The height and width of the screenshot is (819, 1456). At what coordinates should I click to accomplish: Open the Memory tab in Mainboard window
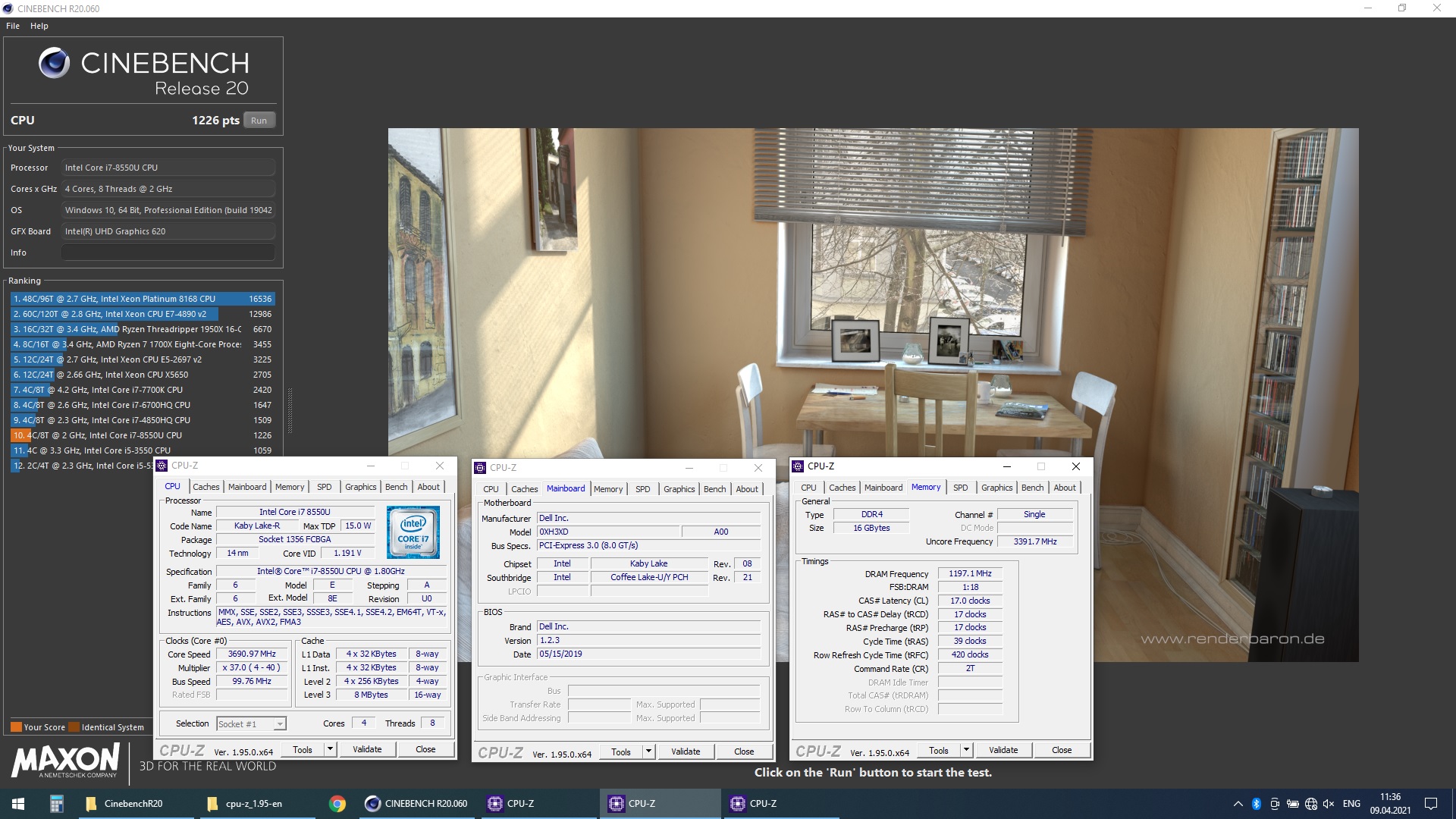click(x=607, y=489)
